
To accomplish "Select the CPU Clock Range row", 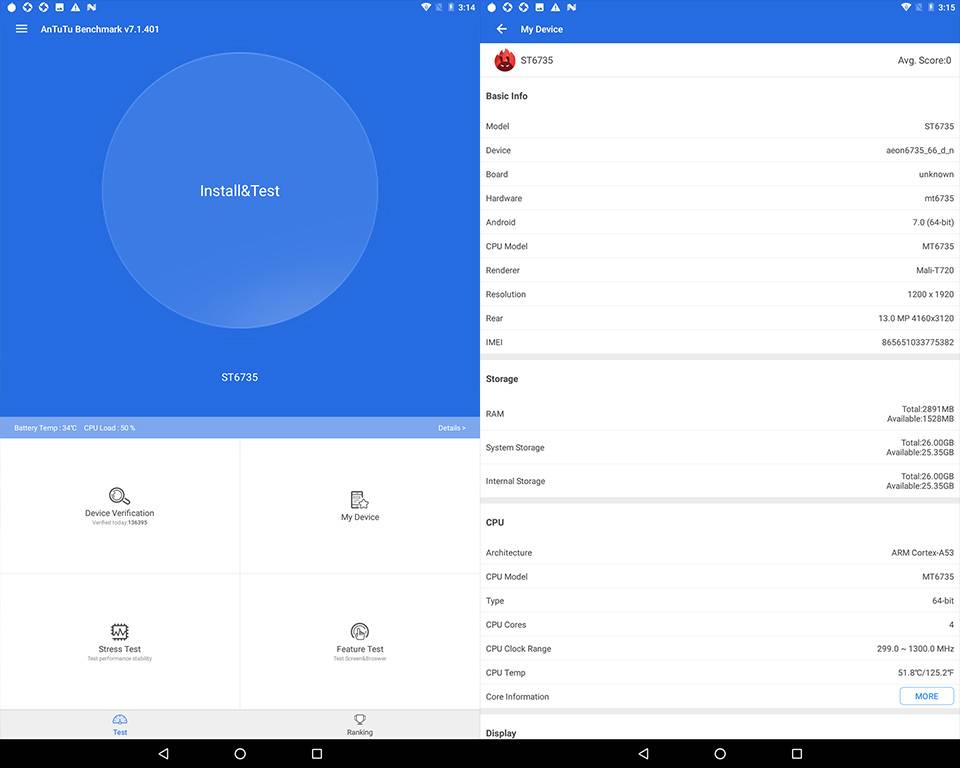I will (720, 648).
